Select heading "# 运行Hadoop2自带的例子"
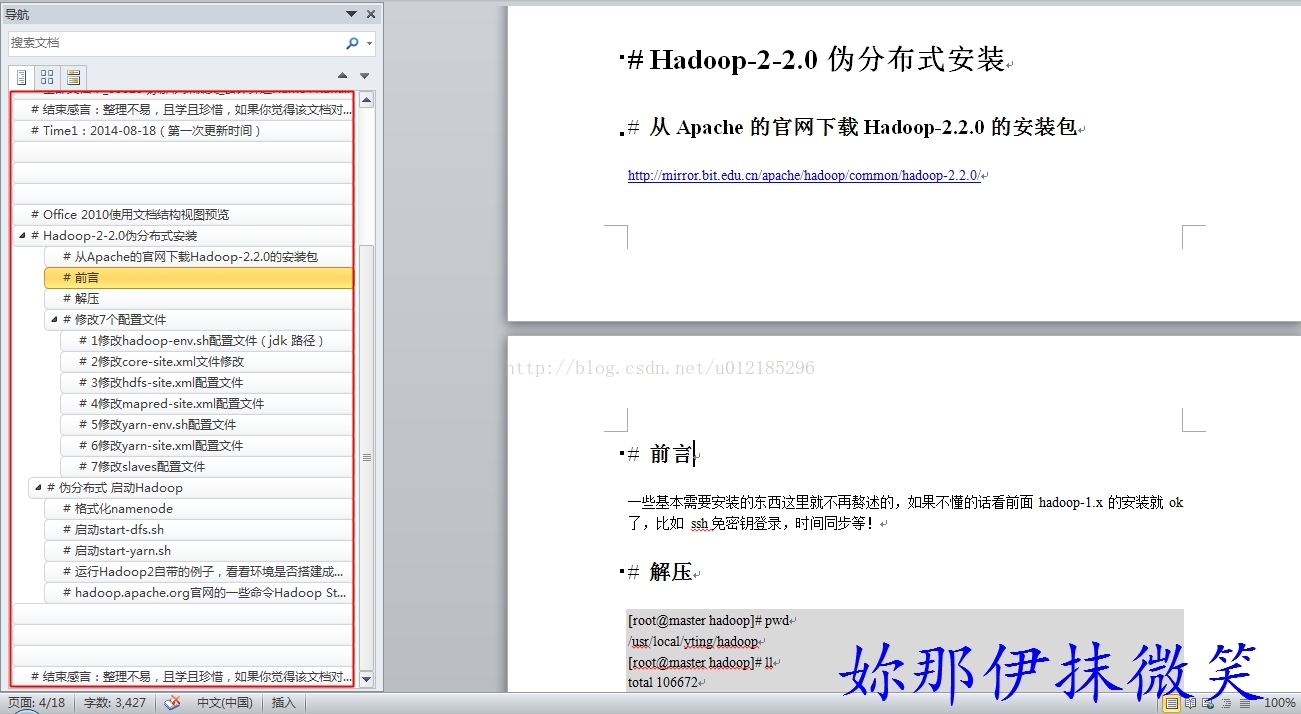The width and height of the screenshot is (1301, 714). coord(199,572)
